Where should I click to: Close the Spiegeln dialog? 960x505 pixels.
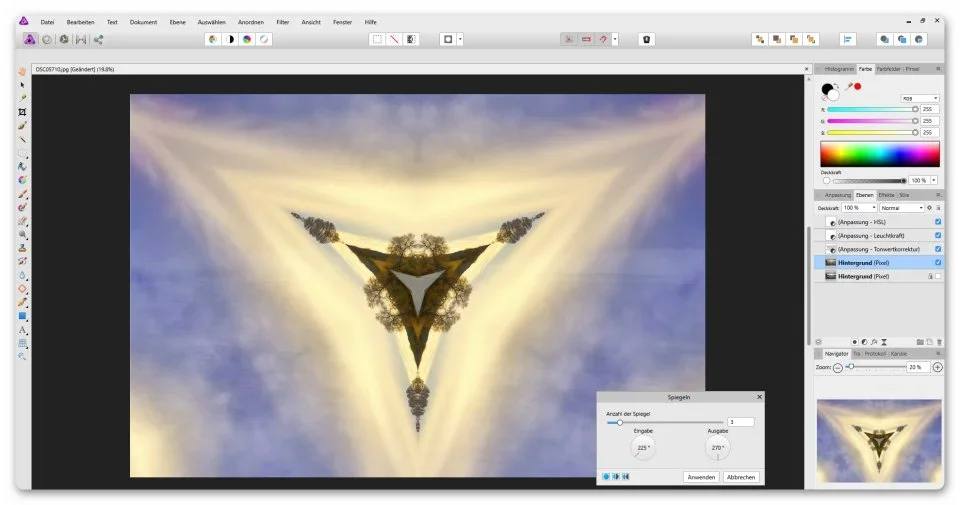(759, 397)
